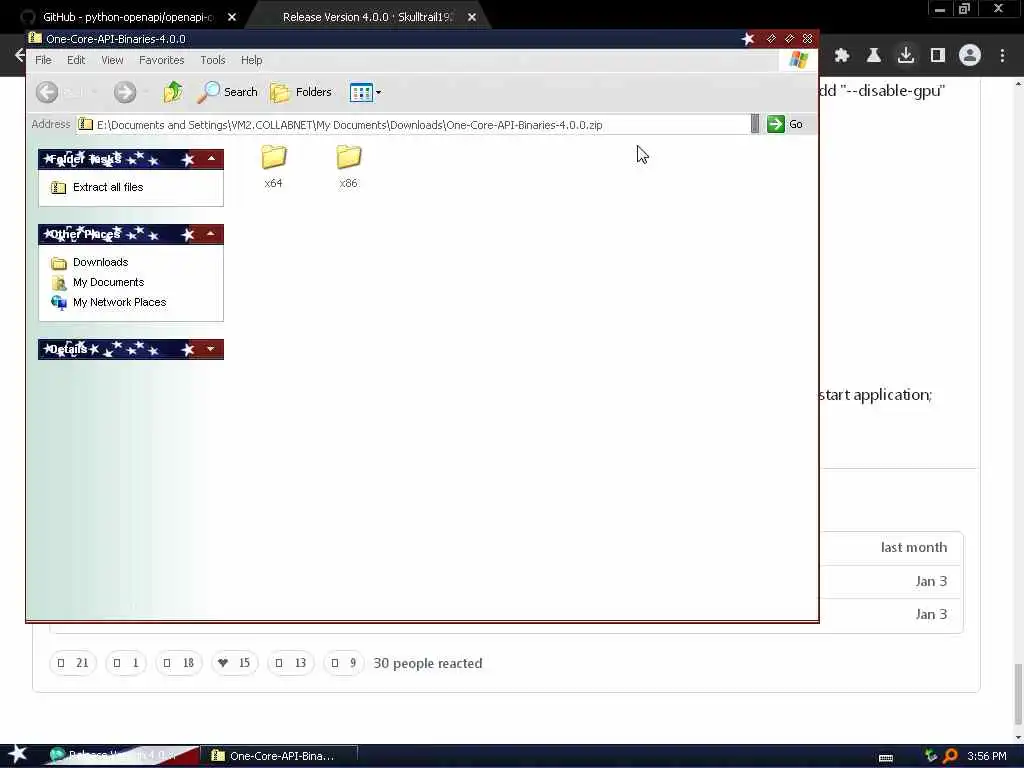
Task: Open the x86 folder
Action: 349,166
